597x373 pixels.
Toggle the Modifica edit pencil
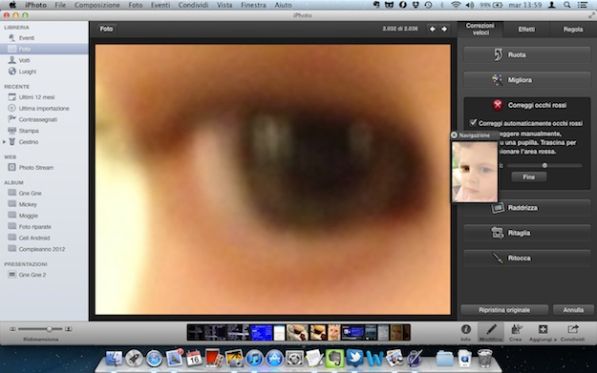point(491,332)
